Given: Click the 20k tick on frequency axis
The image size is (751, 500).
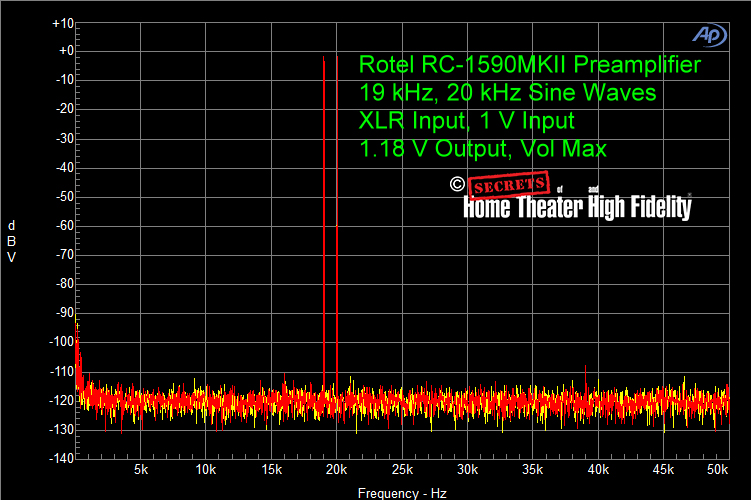Looking at the screenshot, I should pyautogui.click(x=337, y=469).
